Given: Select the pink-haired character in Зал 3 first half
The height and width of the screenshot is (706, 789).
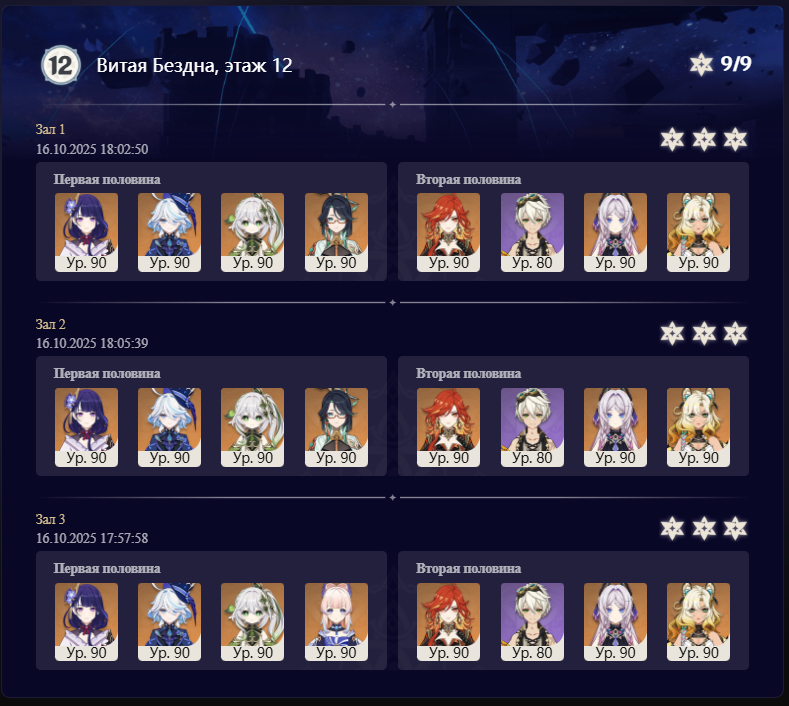Looking at the screenshot, I should pos(336,622).
